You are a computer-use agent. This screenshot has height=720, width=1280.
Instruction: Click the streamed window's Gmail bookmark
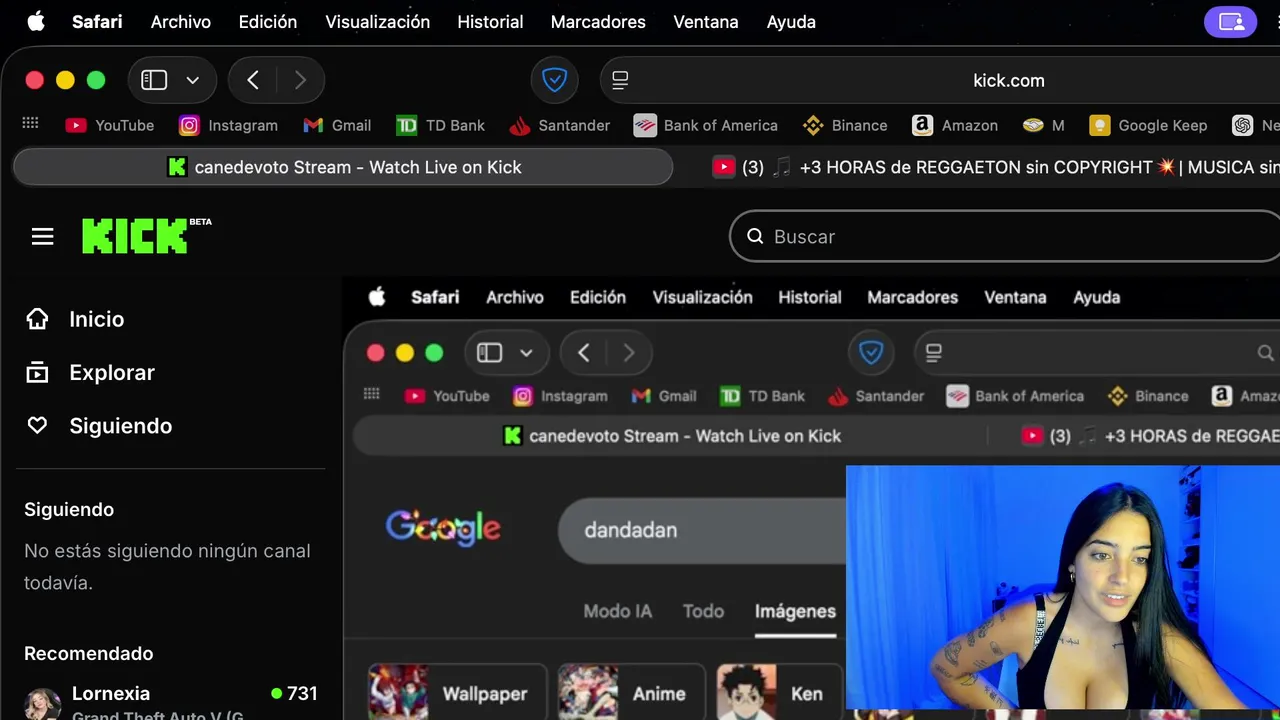point(664,396)
